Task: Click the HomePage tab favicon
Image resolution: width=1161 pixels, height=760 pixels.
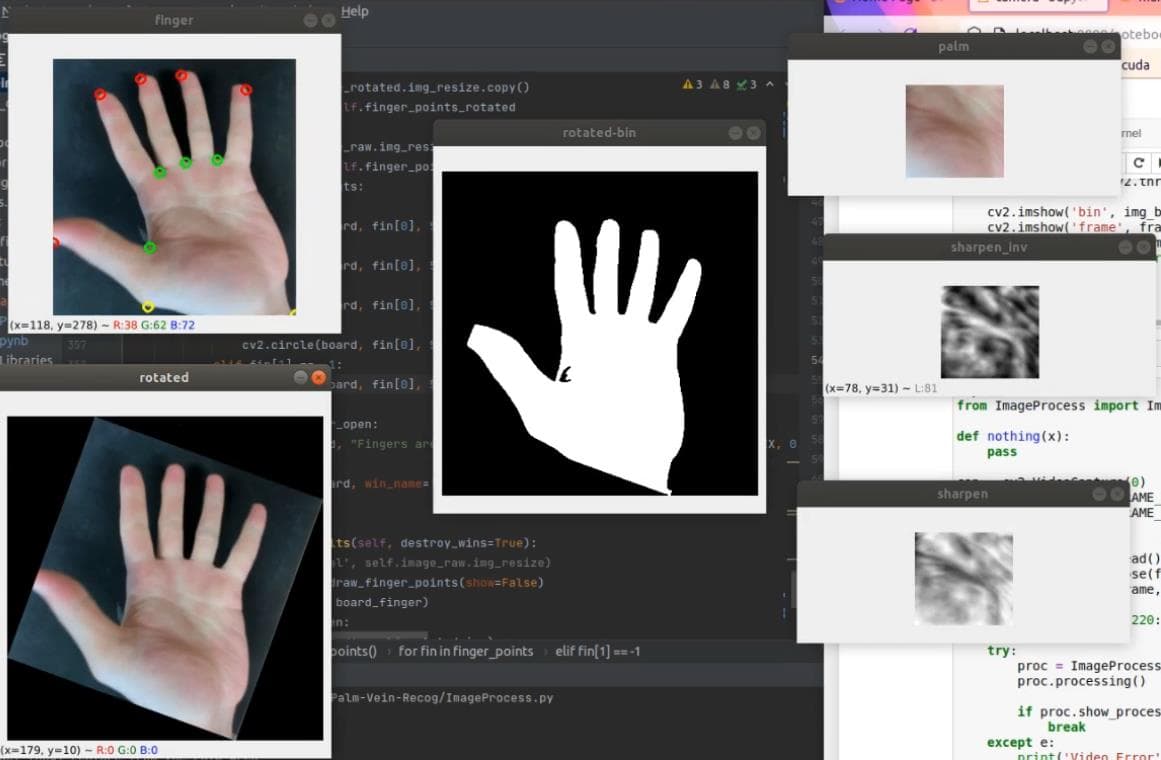Action: (839, 4)
